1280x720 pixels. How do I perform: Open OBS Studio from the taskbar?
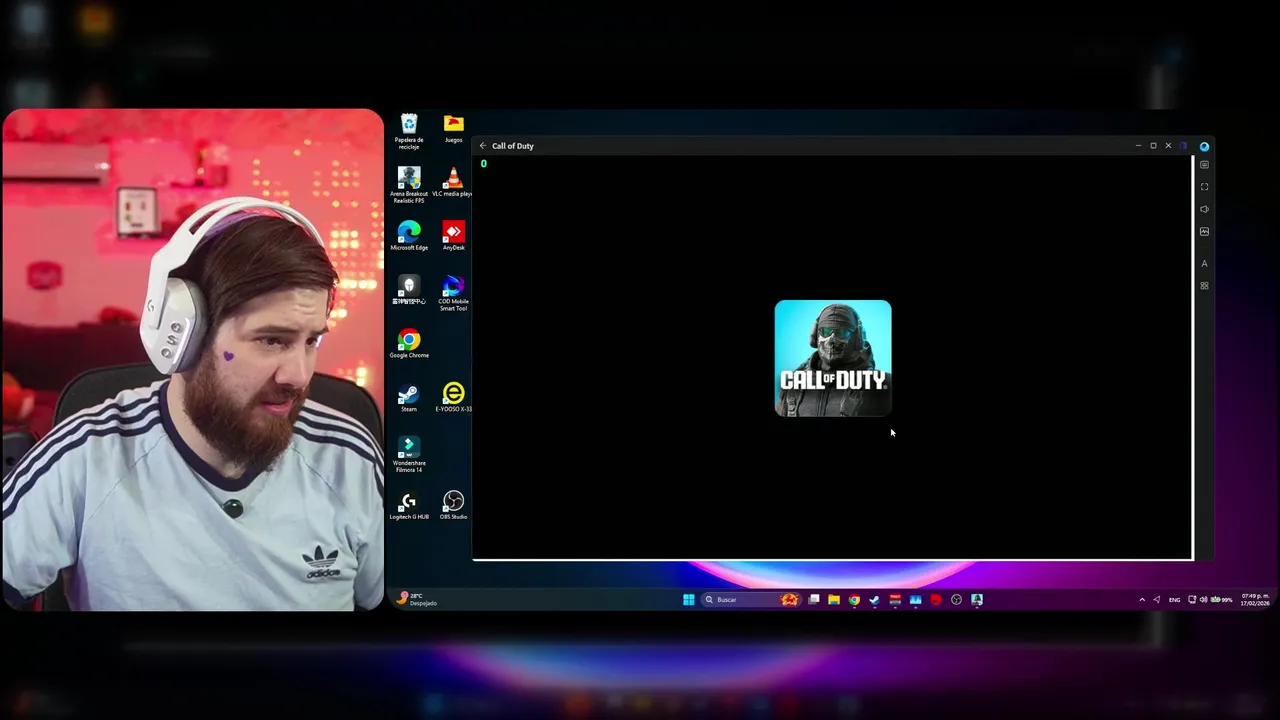(956, 600)
